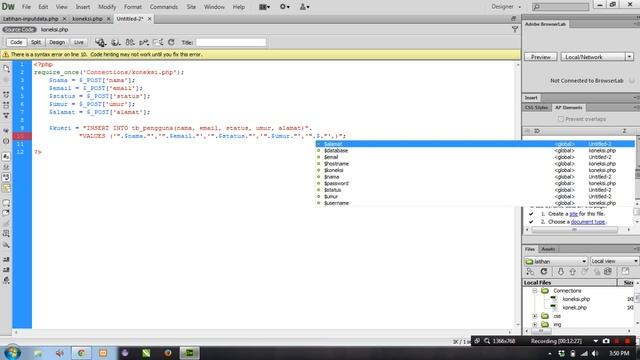
Task: Open Preview in Browser globe icon
Action: click(x=116, y=42)
